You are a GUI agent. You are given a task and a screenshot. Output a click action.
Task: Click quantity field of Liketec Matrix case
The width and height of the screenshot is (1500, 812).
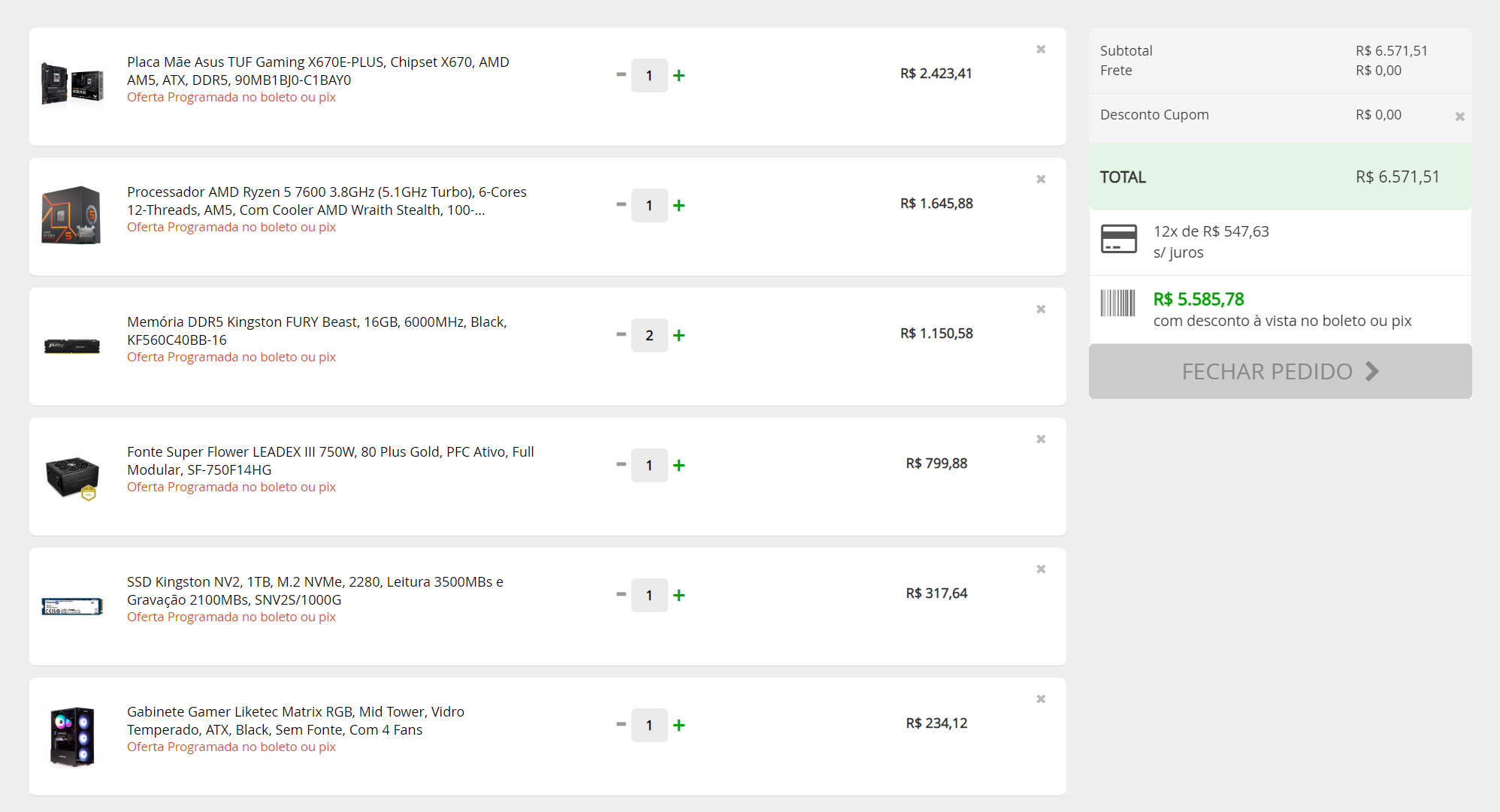pyautogui.click(x=649, y=725)
